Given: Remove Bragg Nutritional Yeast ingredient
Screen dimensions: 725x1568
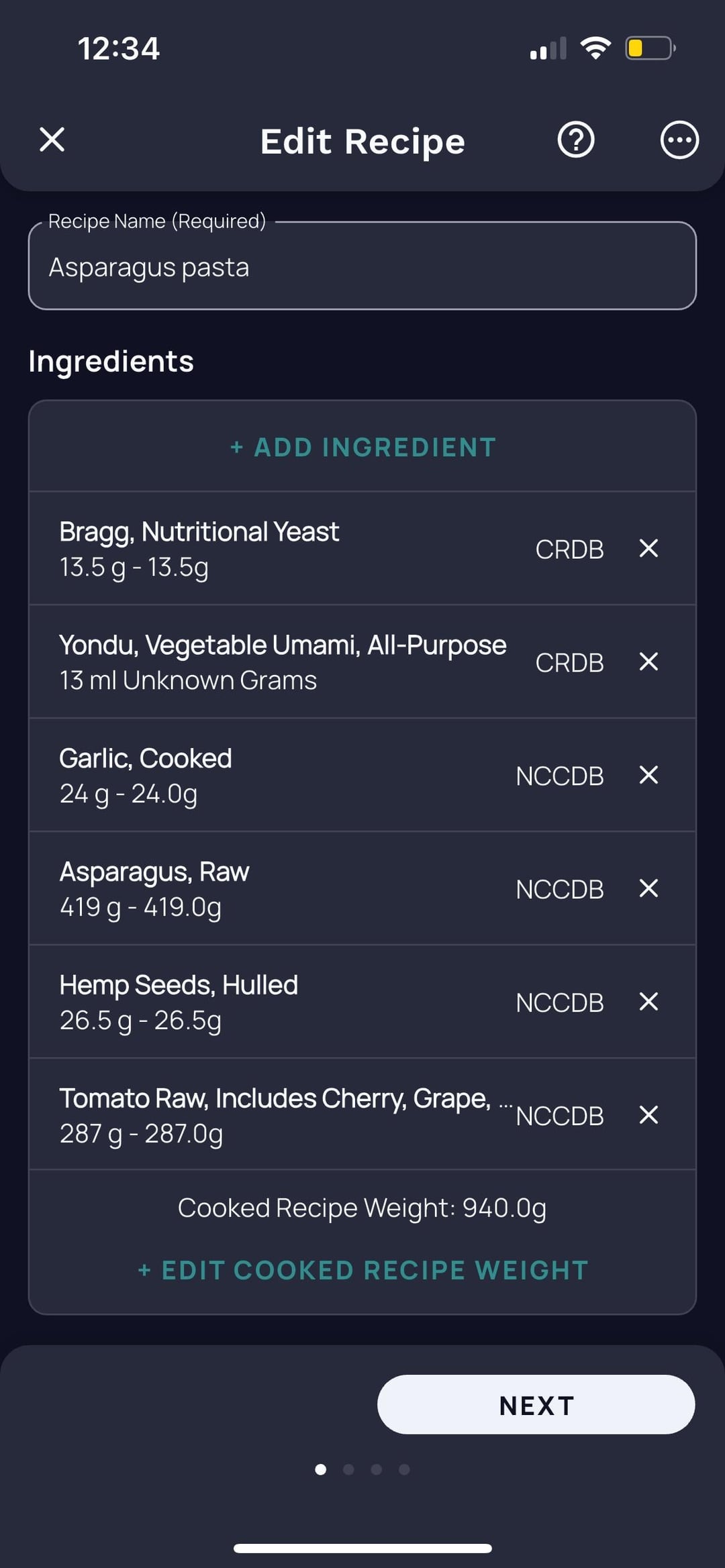Looking at the screenshot, I should (648, 548).
